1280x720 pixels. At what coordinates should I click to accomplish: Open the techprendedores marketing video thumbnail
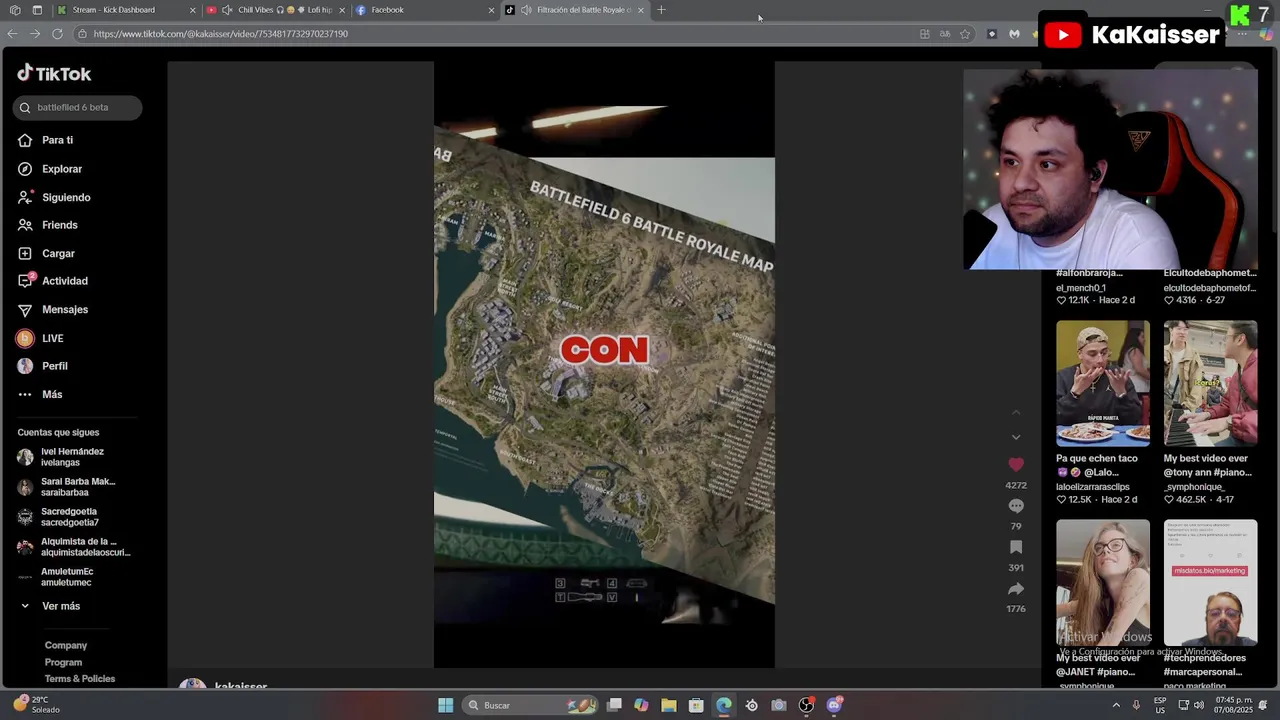coord(1210,582)
